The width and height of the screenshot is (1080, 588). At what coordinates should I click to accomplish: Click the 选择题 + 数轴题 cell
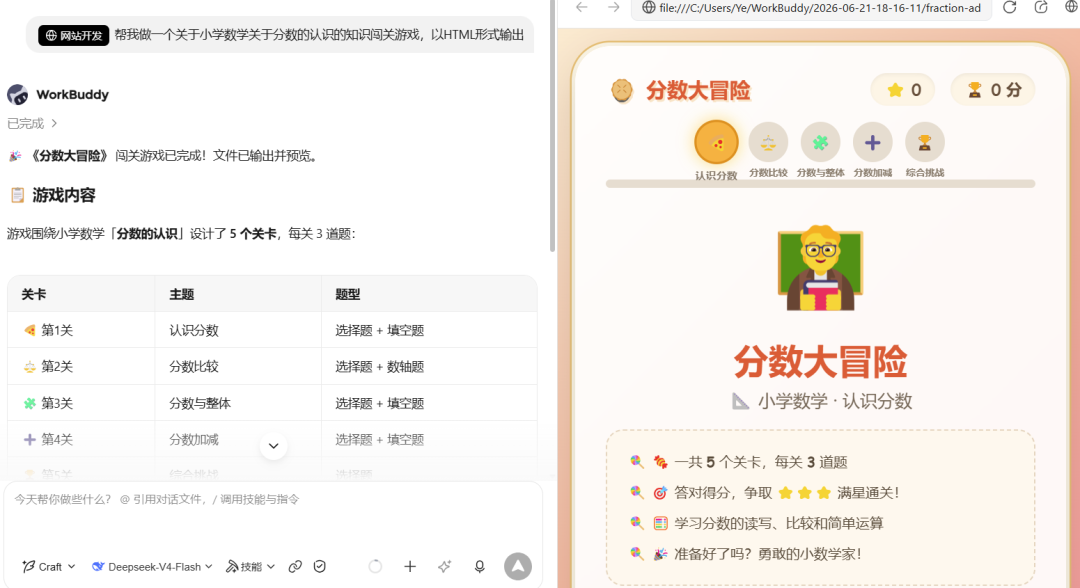coord(429,366)
